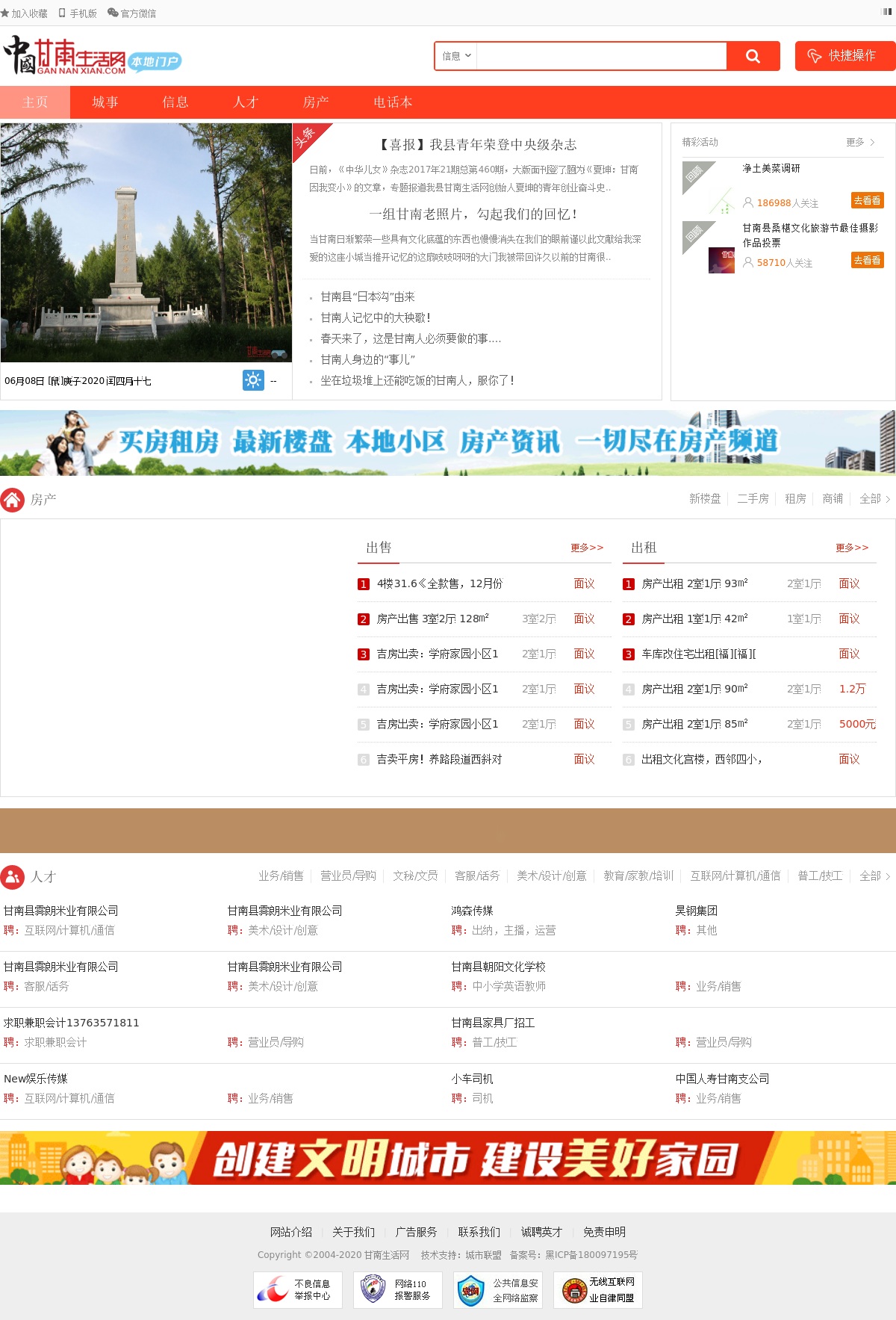Screen dimensions: 896x1320
Task: Open rental 房产出租 2室1厅 93㎡
Action: pos(694,583)
